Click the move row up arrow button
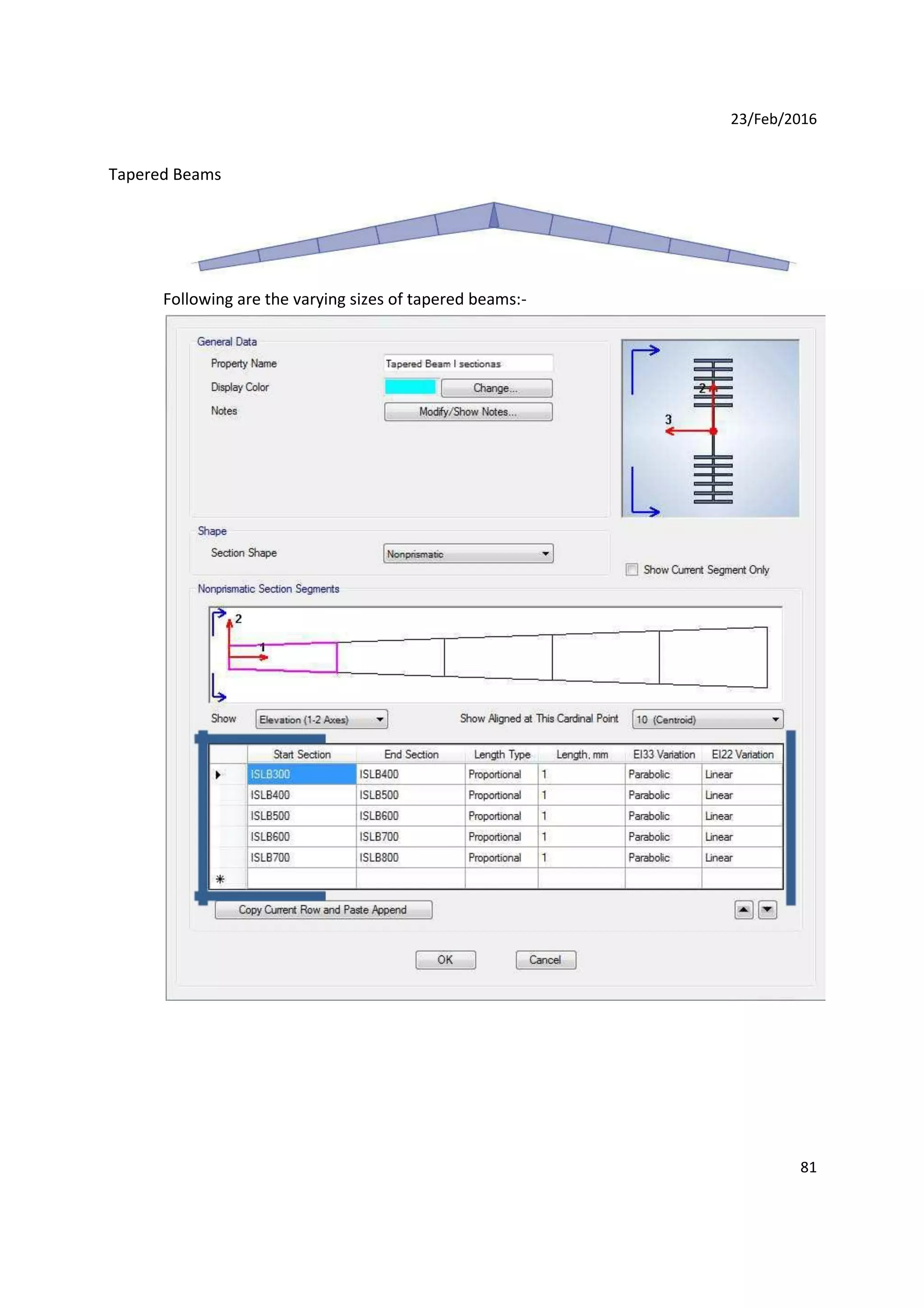 (744, 910)
